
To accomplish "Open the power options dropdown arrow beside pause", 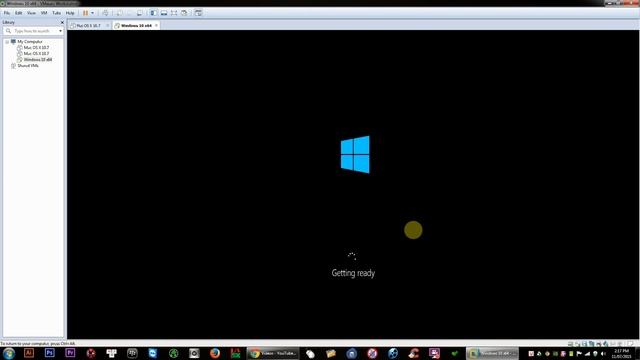I will coord(92,13).
